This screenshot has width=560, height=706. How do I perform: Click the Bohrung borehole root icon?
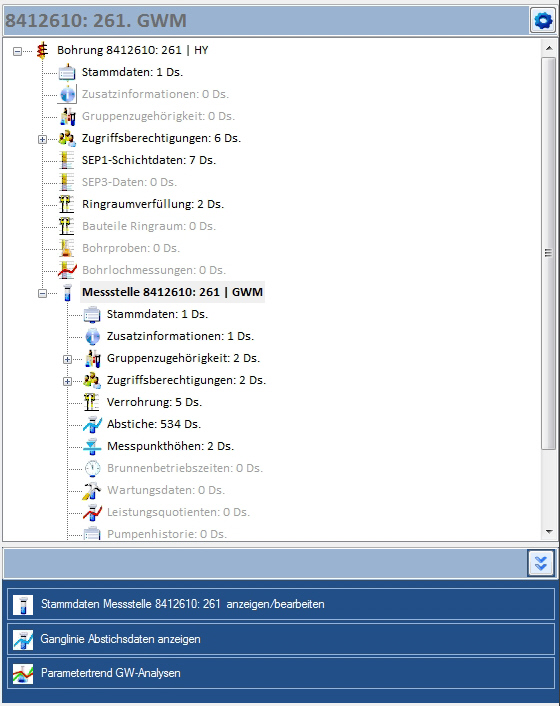(42, 50)
